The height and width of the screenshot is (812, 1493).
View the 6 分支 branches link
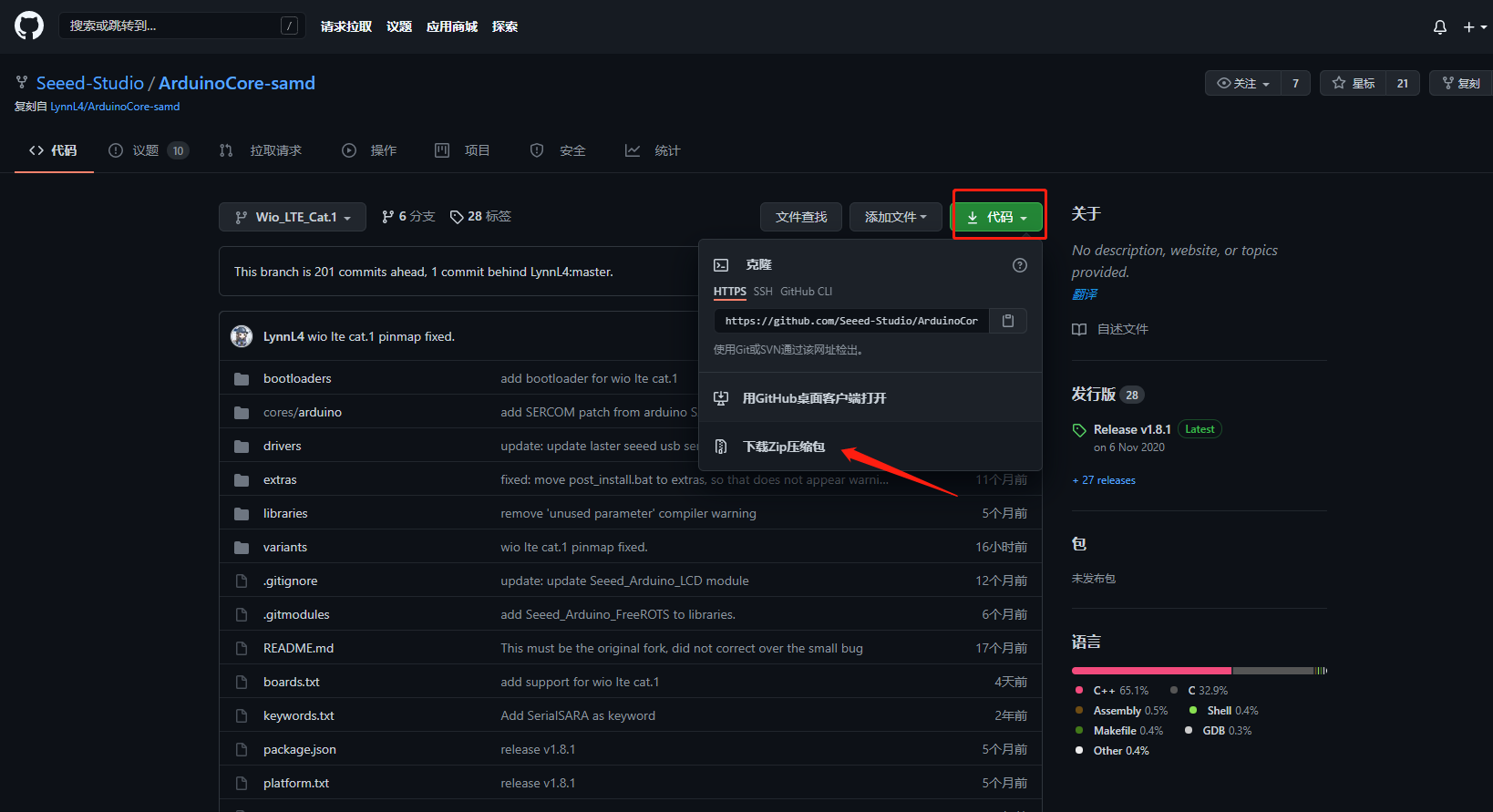coord(408,217)
